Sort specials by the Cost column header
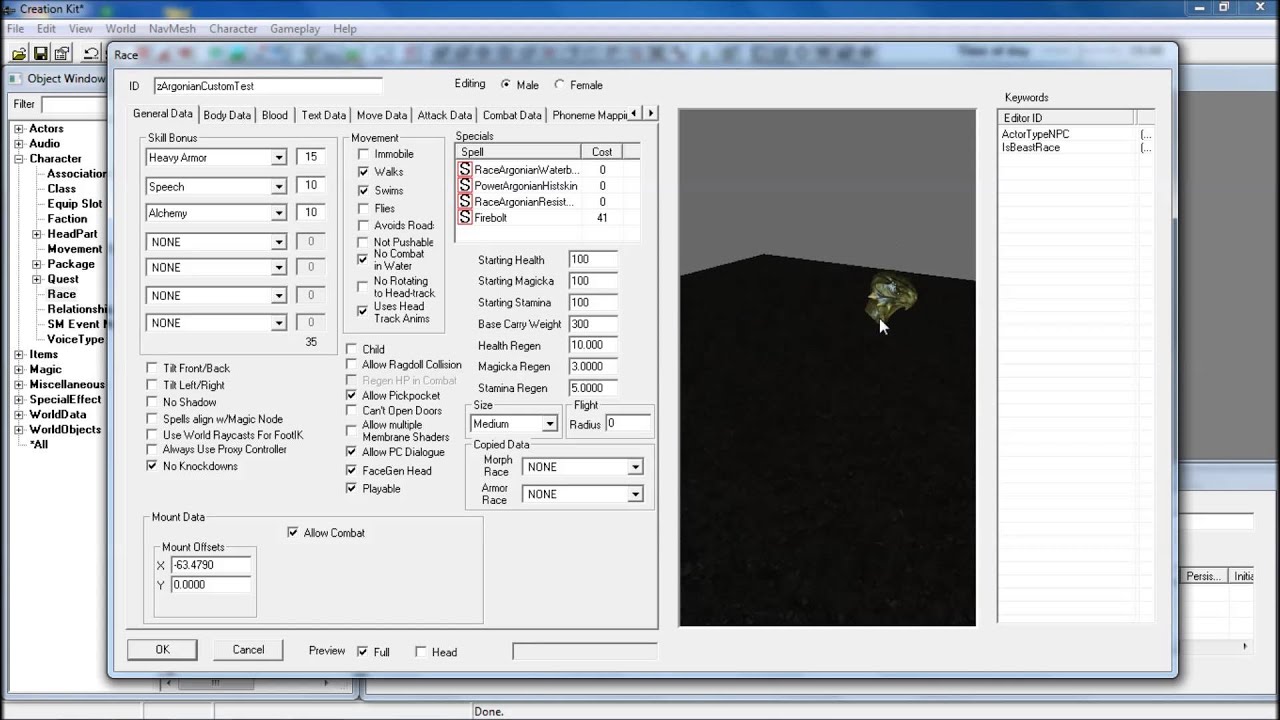 [x=602, y=152]
